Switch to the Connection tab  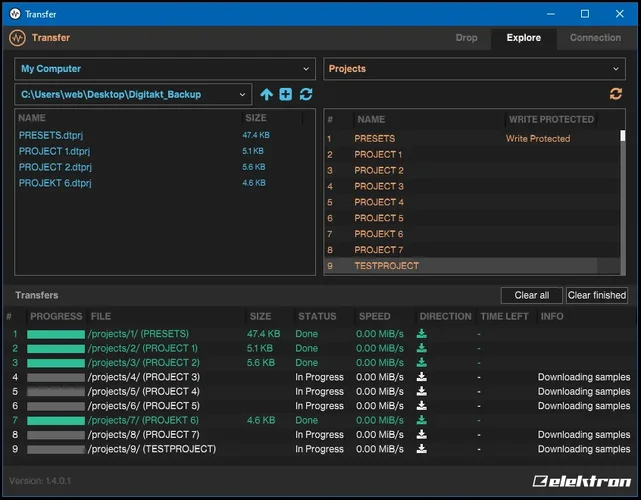[x=595, y=38]
